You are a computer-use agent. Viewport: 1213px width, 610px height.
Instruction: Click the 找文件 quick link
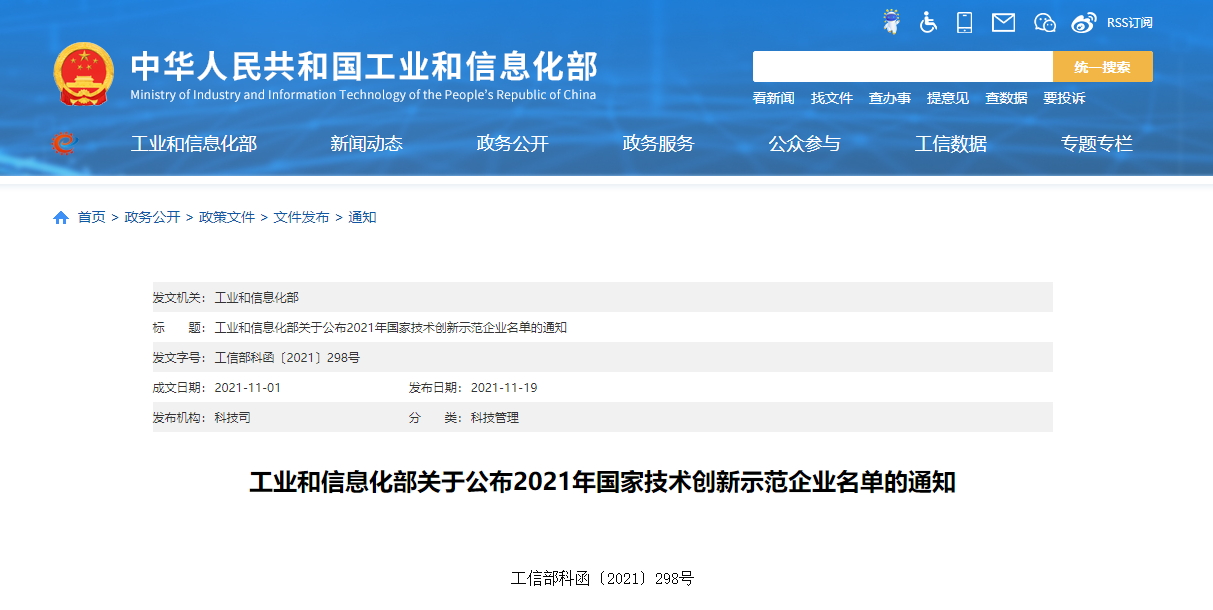coord(831,98)
